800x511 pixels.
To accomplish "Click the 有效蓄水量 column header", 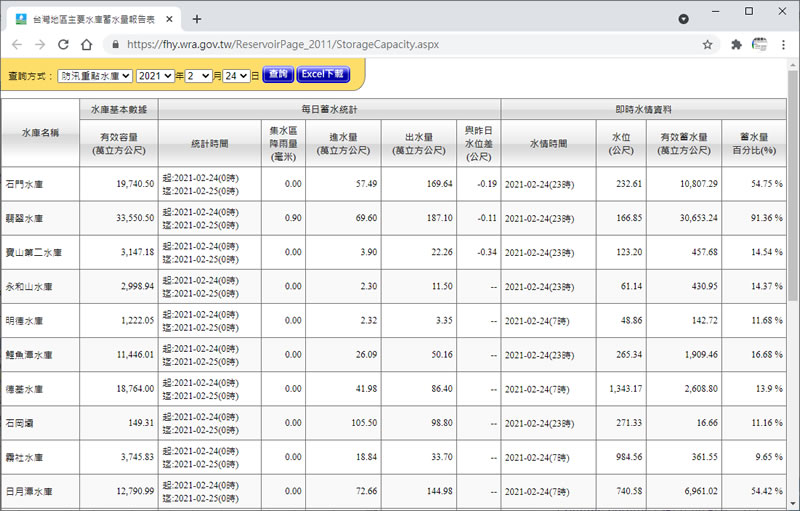I will coord(684,144).
